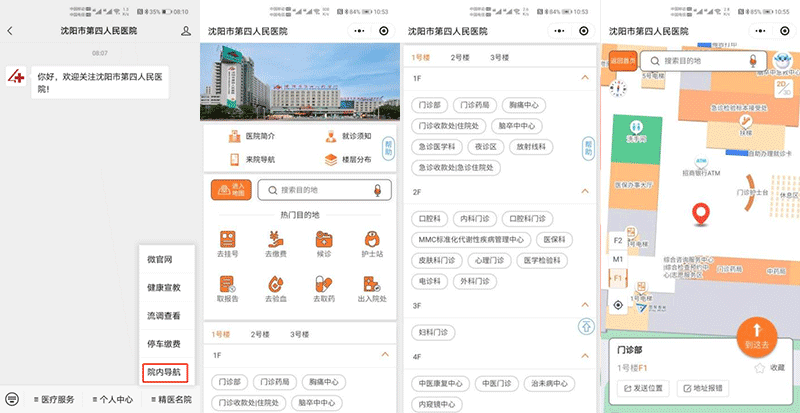Tap the compass icon on the map
The image size is (800, 413).
pos(618,88)
